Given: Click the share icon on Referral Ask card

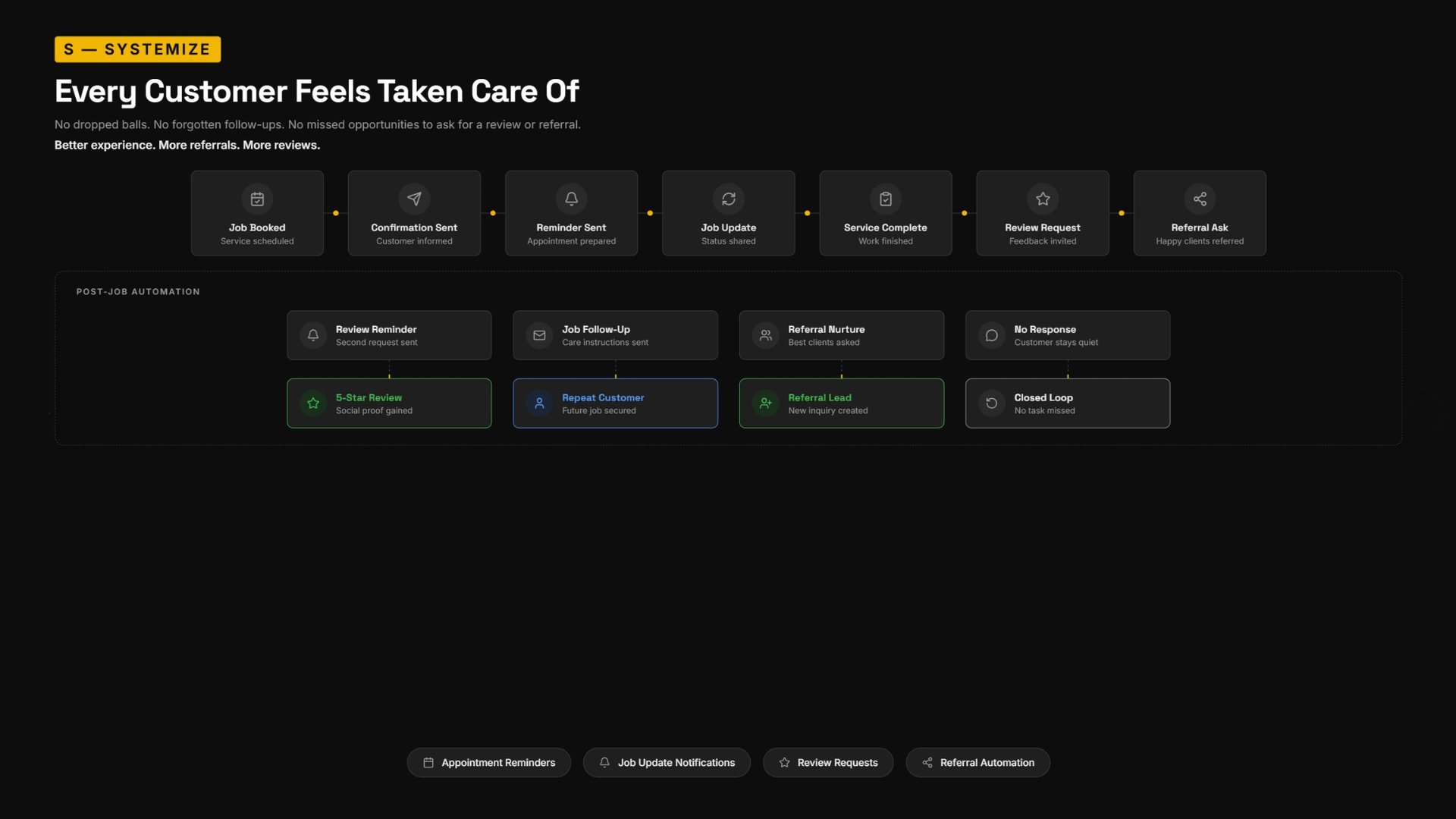Looking at the screenshot, I should 1200,199.
